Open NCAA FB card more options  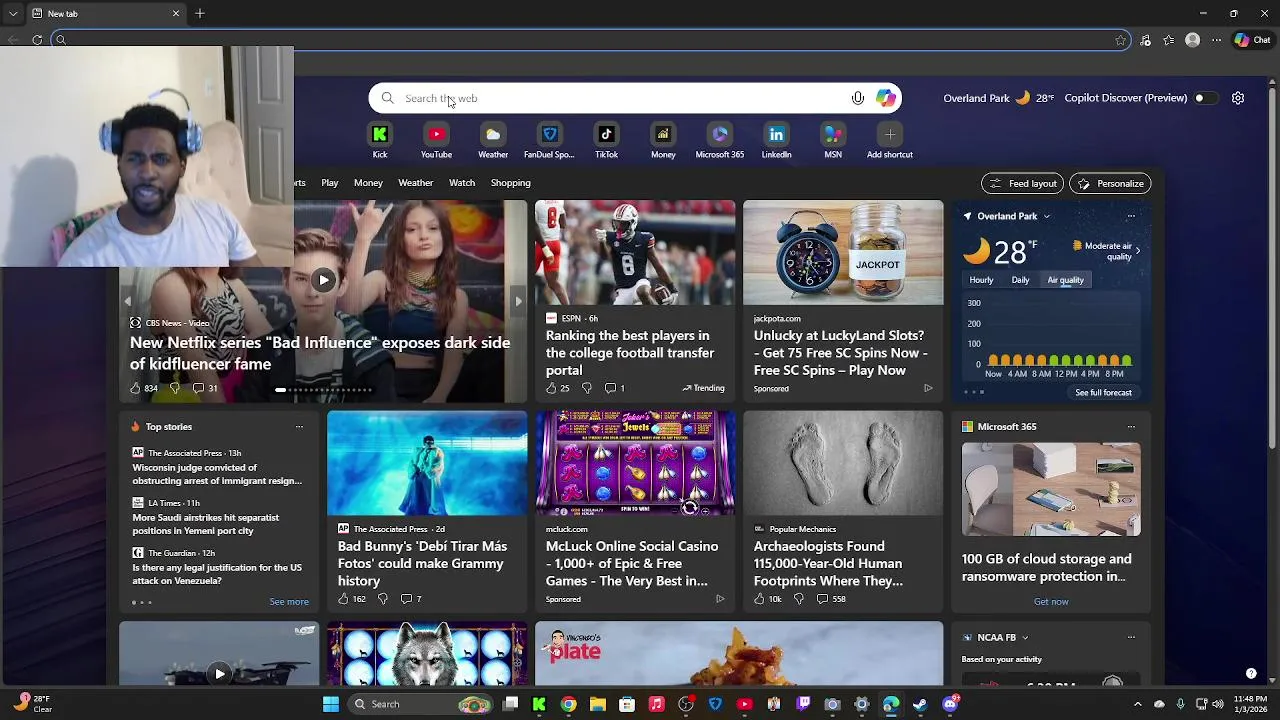(1131, 637)
